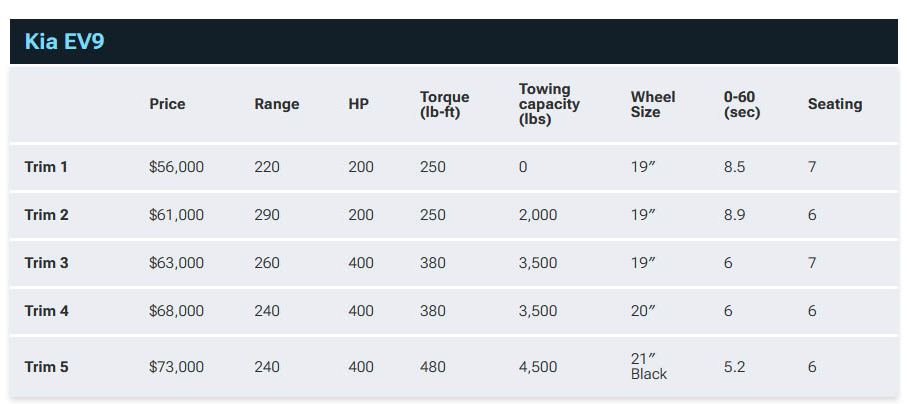Screen dimensions: 907x404
Task: Select the Towing capacity (lbs) header
Action: pyautogui.click(x=549, y=104)
